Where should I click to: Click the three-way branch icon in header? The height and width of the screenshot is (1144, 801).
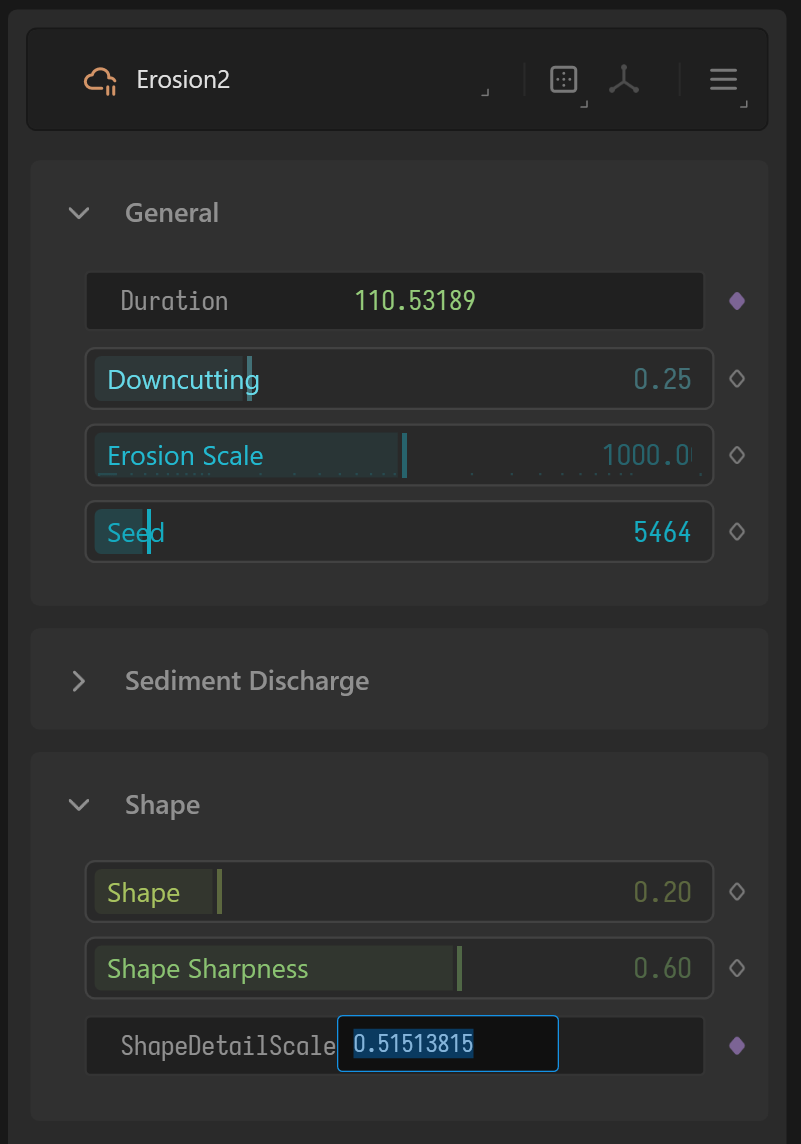point(624,80)
